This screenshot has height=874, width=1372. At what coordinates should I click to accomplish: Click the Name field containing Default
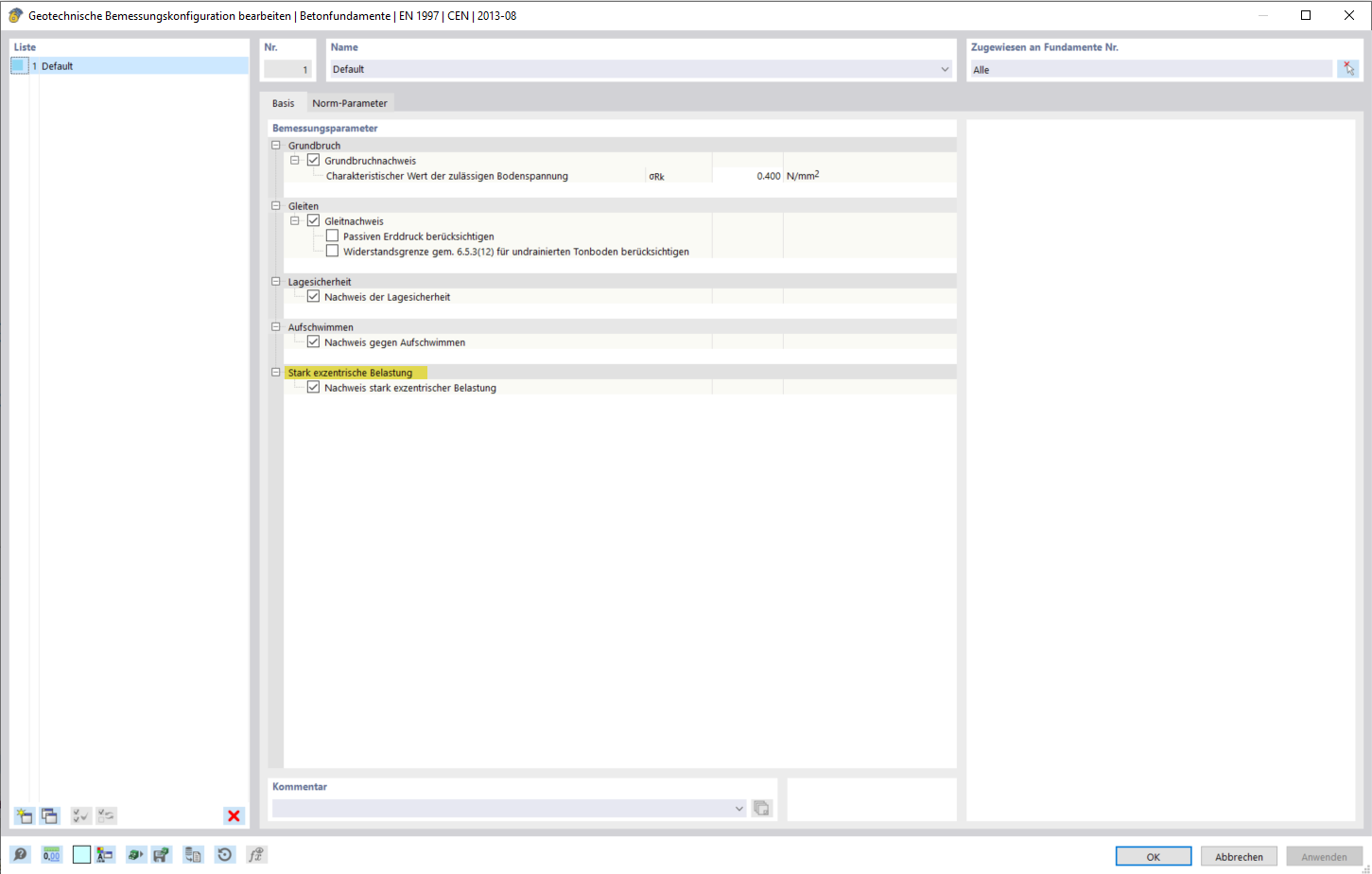coord(640,69)
